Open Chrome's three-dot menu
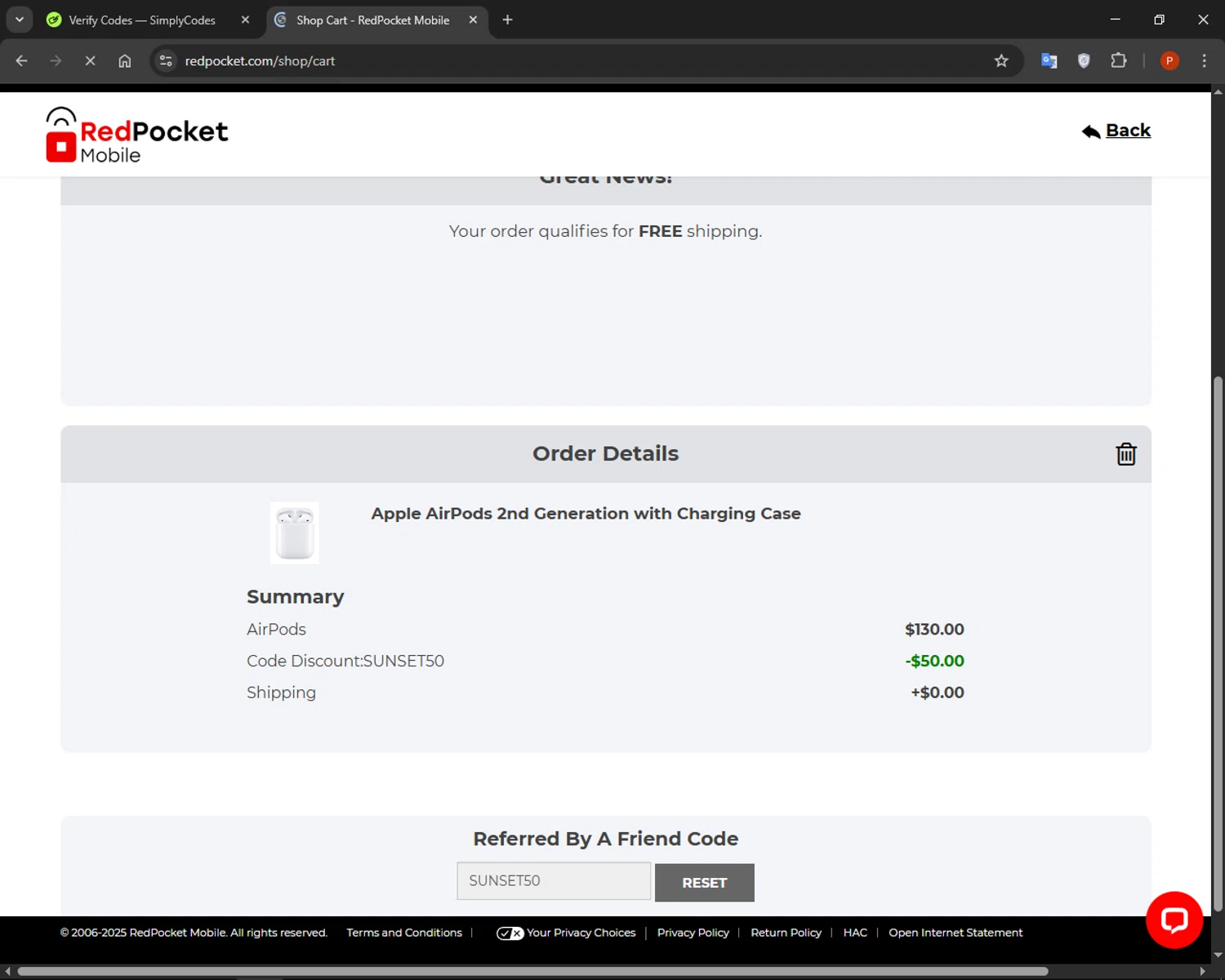The height and width of the screenshot is (980, 1225). coord(1204,60)
